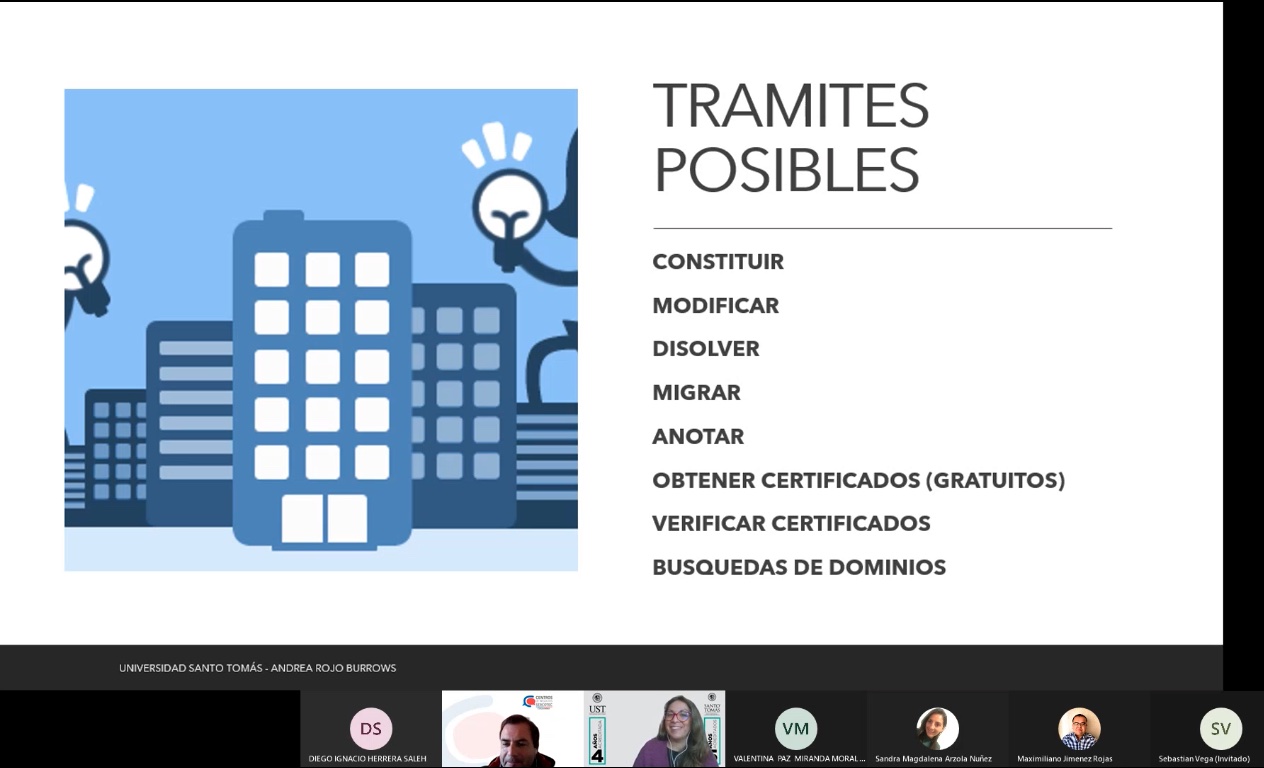Click the MODIFICAR item on the slide
1264x768 pixels.
click(715, 306)
